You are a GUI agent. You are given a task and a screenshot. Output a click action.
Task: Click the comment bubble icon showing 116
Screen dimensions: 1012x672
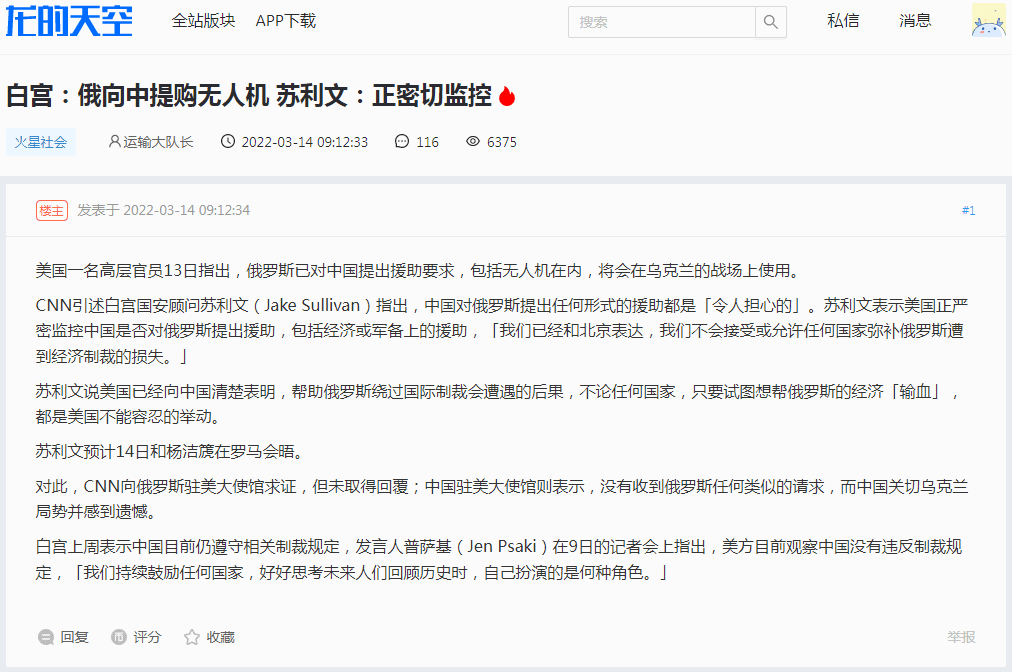tap(401, 141)
